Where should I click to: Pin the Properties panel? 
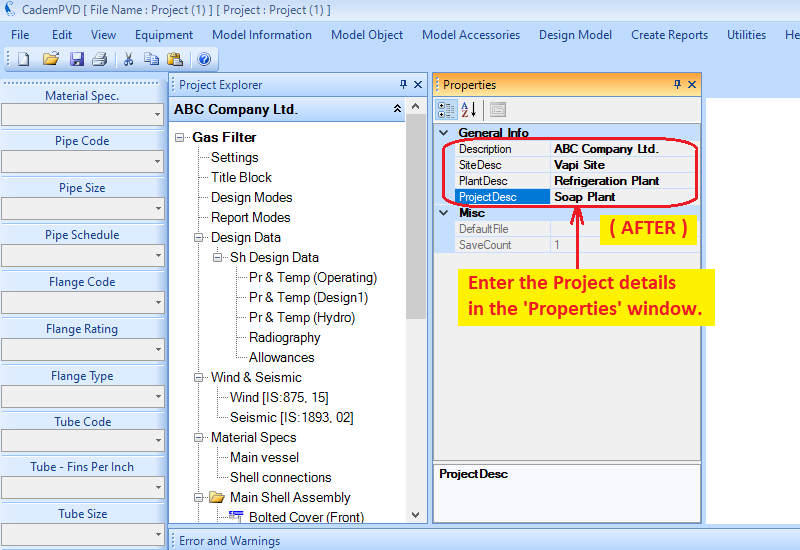[678, 84]
